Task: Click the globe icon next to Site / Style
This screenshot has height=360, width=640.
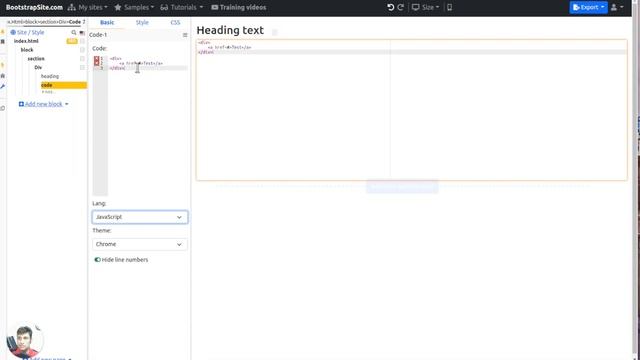Action: [x=13, y=32]
